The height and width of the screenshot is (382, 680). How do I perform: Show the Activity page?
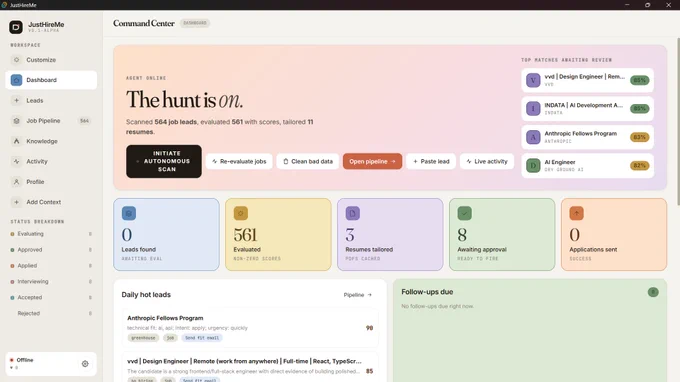pos(51,161)
